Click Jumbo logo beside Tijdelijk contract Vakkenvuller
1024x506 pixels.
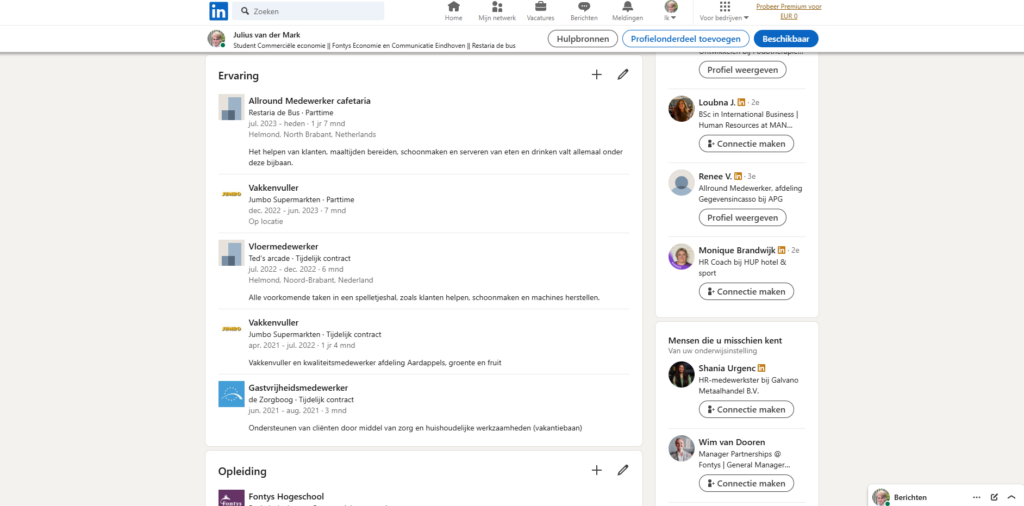coord(231,328)
